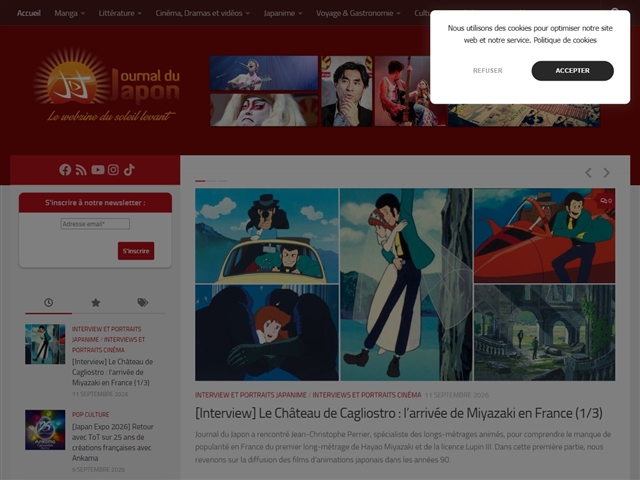
Task: Open main headline Le Château de Cagliostro
Action: (x=399, y=413)
